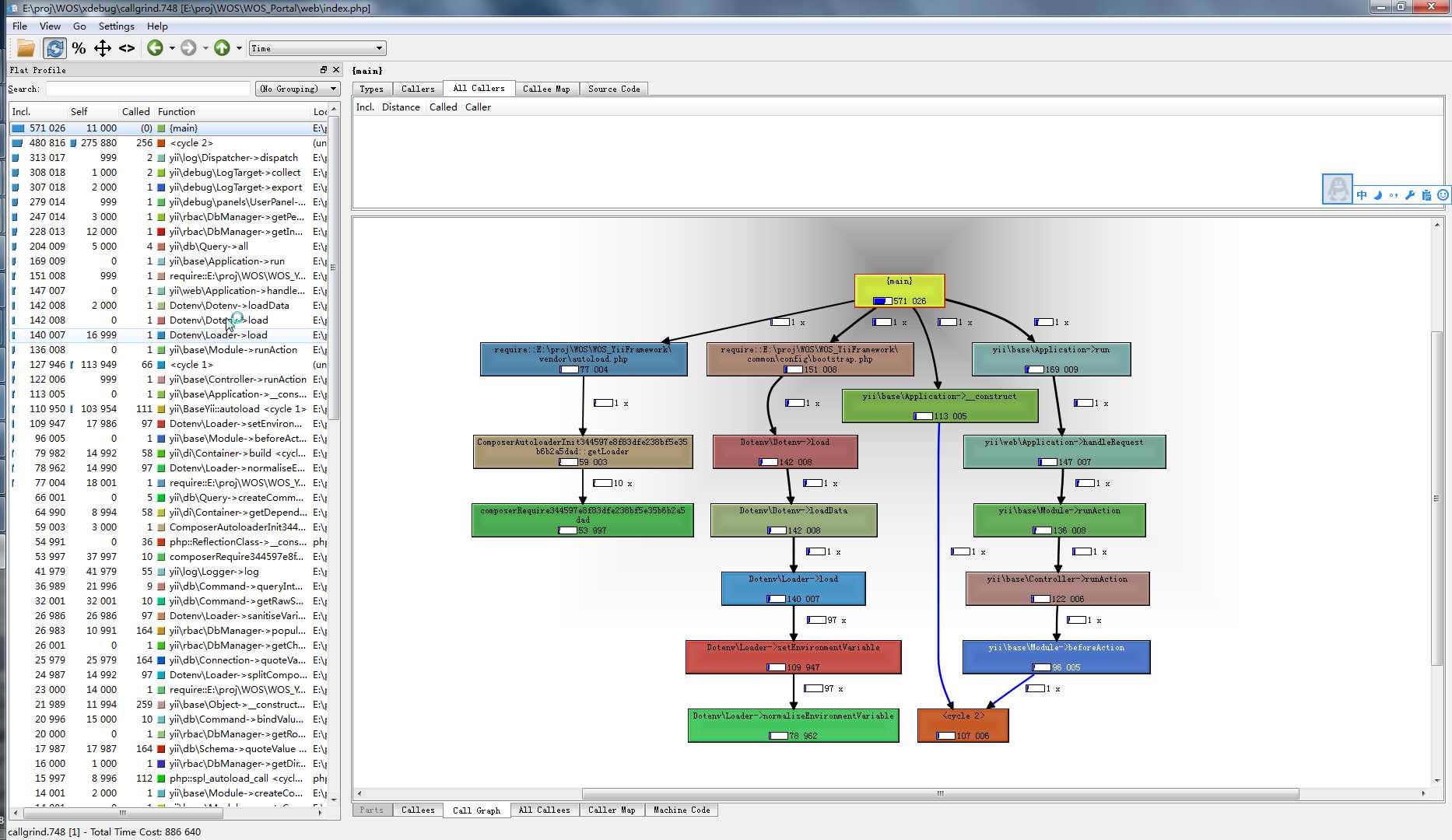Click the IME Chinese mode 中 icon

(1362, 195)
